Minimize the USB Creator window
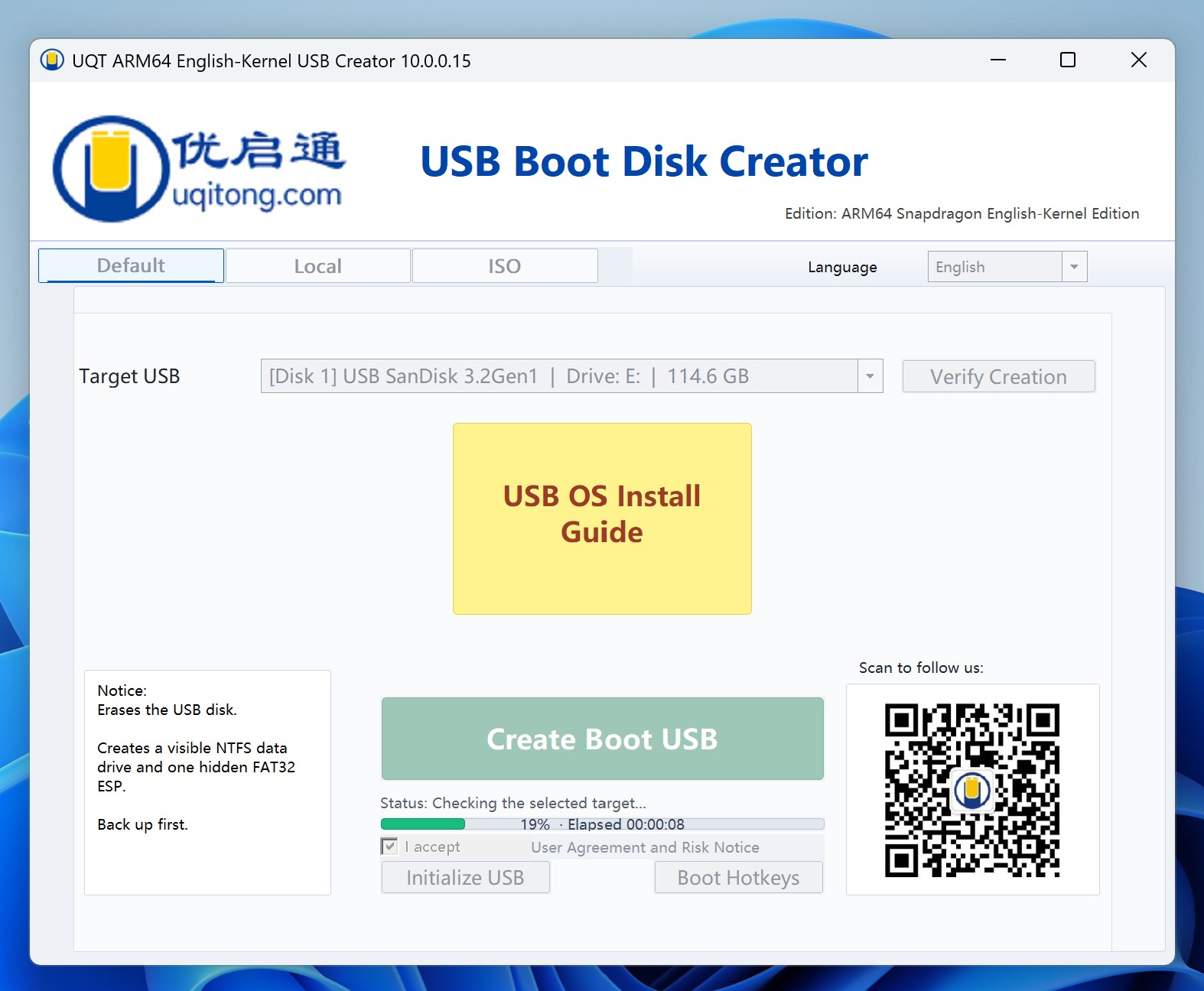This screenshot has width=1204, height=991. pos(998,60)
